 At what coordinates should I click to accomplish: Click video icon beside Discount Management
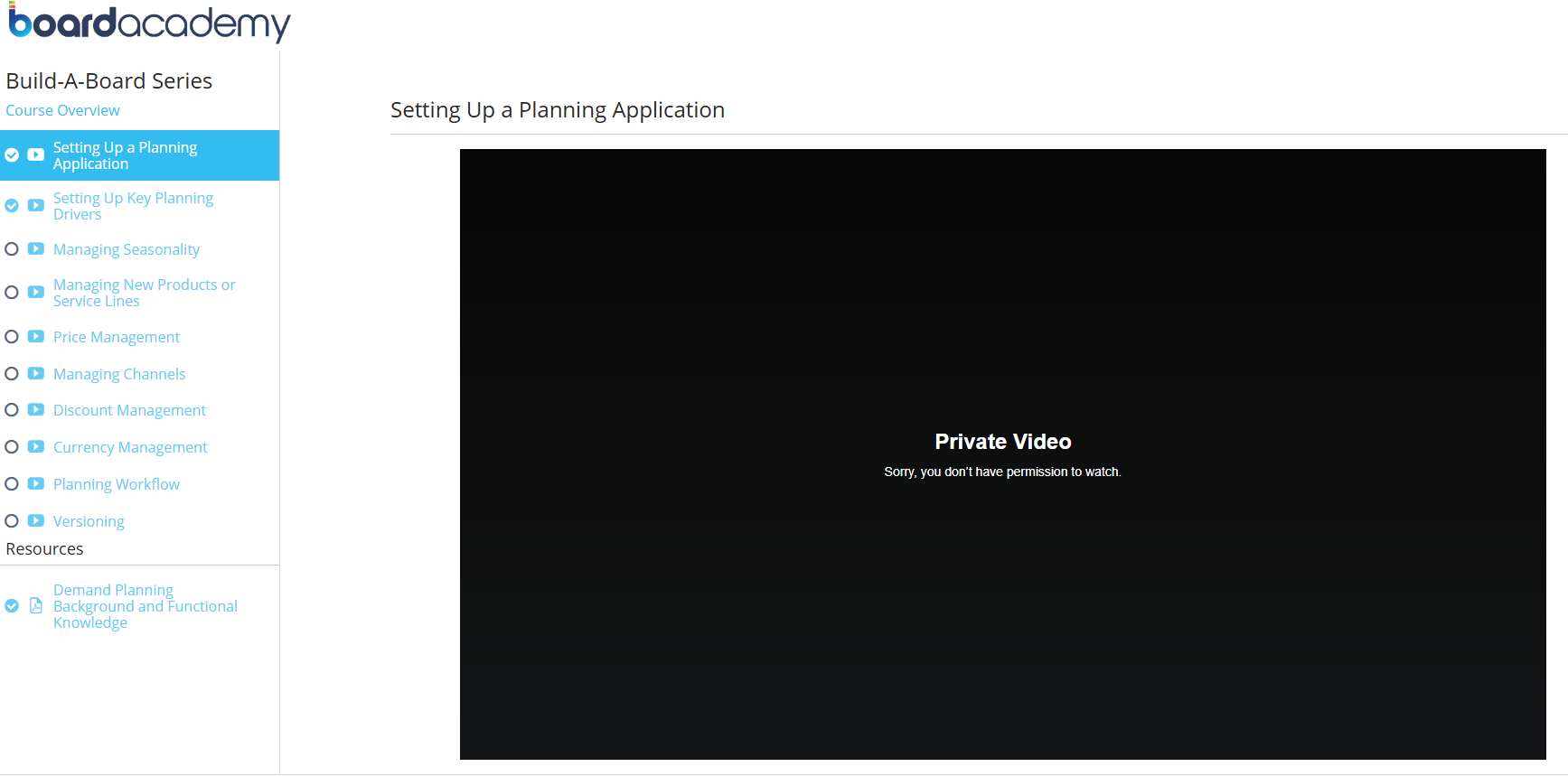(36, 409)
